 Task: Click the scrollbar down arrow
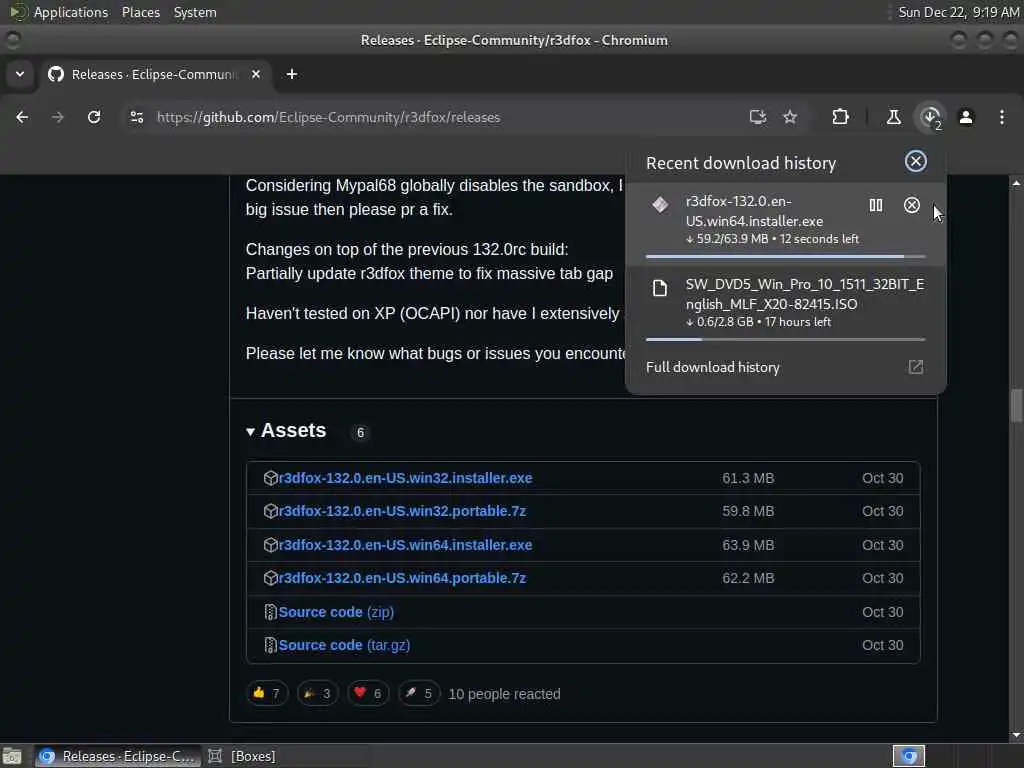coord(1016,735)
